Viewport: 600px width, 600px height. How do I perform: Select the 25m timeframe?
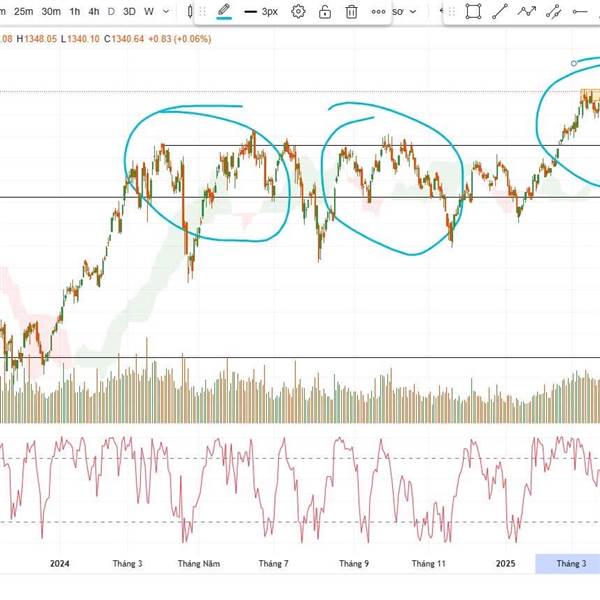(x=23, y=12)
